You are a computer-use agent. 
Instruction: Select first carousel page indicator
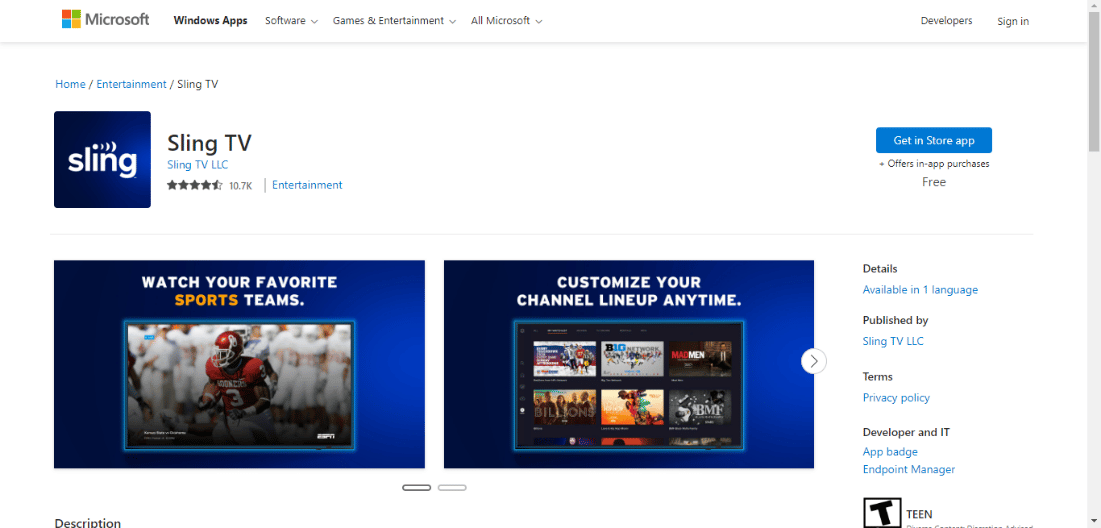[x=416, y=487]
